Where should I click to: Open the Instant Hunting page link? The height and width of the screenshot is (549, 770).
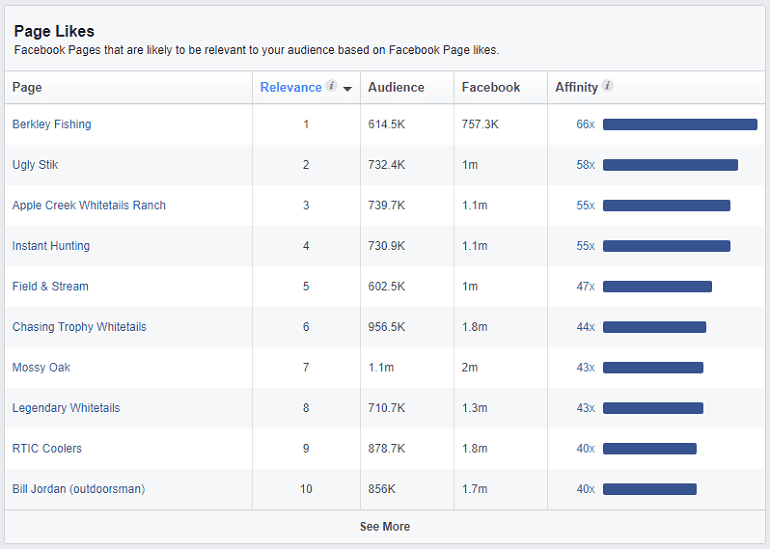pos(51,246)
